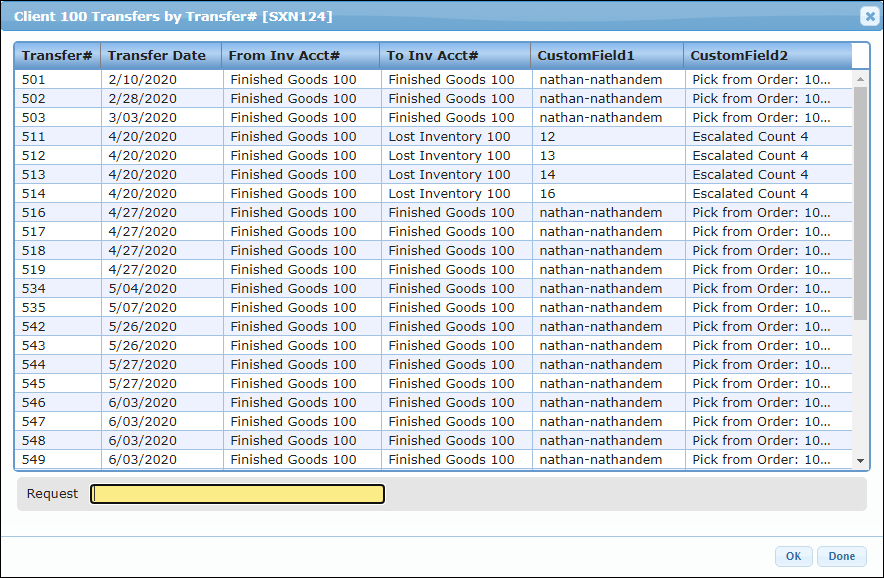Click Lost Inventory 100 in row 513
This screenshot has width=884, height=578.
point(449,175)
